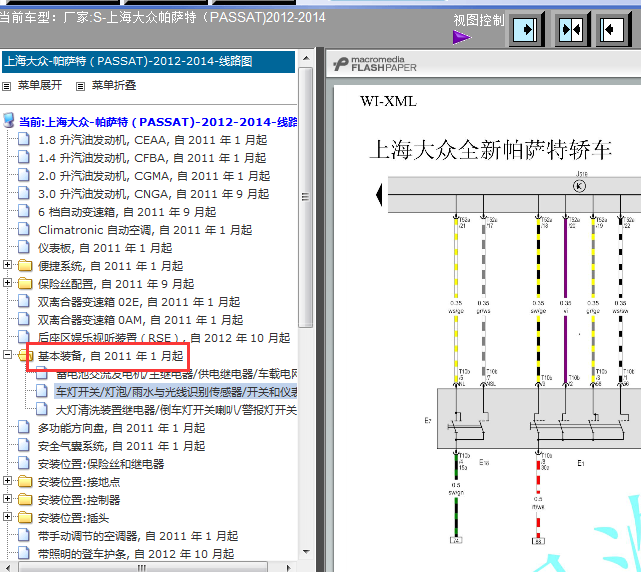Open 双离合器变速箱 0AM entry
The image size is (641, 572).
click(141, 320)
